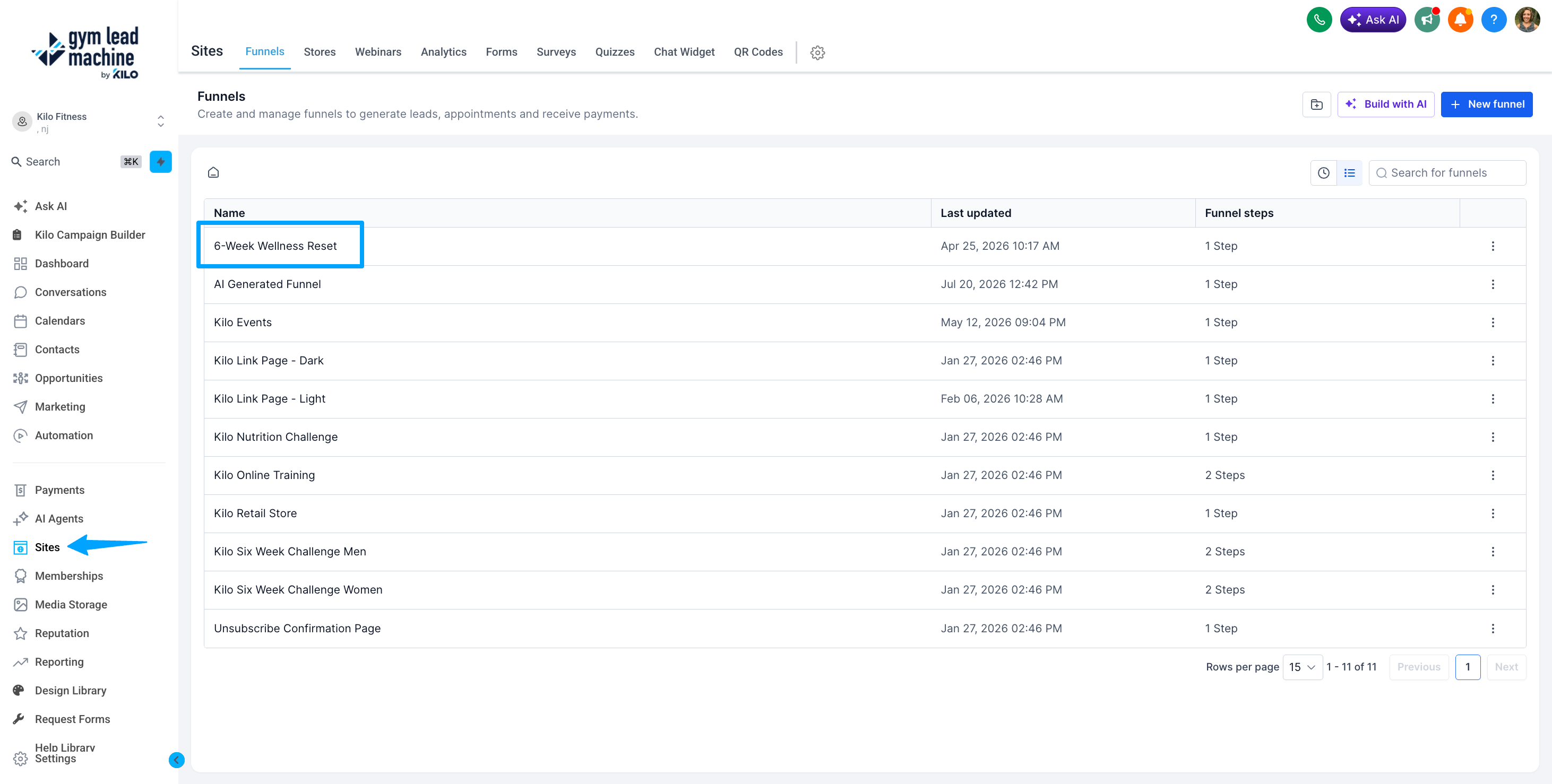Open options menu for 6-Week Wellness Reset
This screenshot has height=784, width=1552.
1493,246
